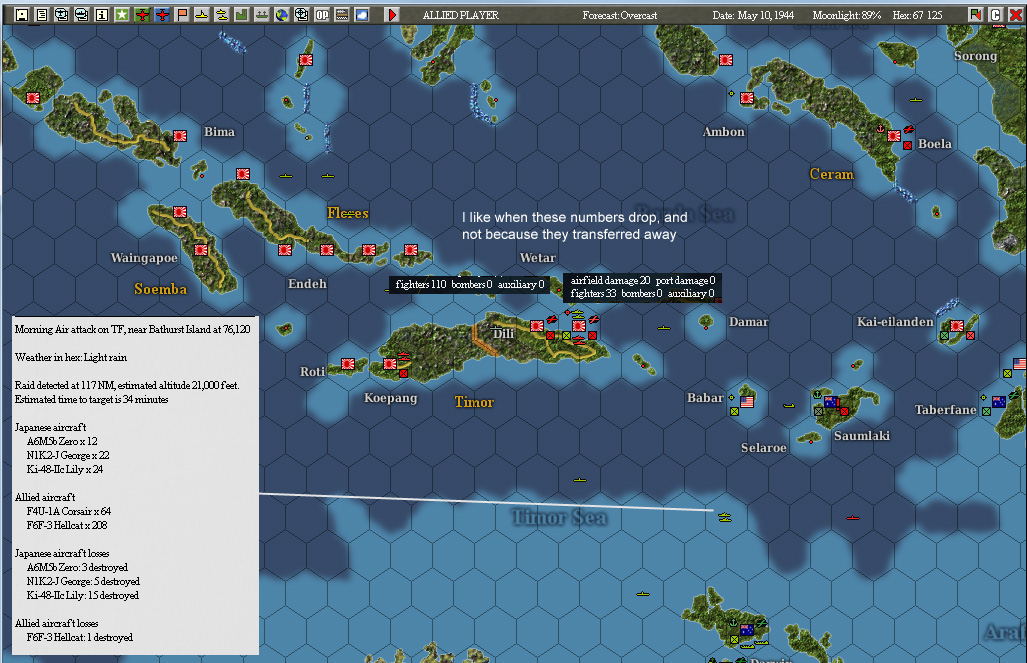
Task: Click the Save game disk icon
Action: (22, 14)
